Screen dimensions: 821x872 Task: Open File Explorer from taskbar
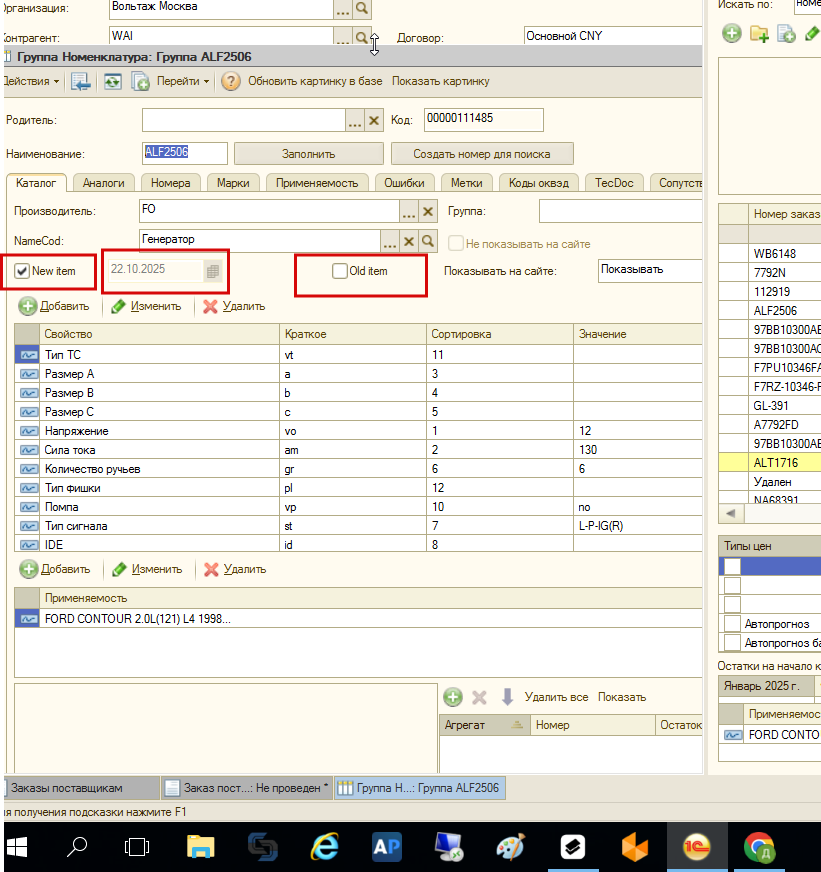click(x=200, y=848)
